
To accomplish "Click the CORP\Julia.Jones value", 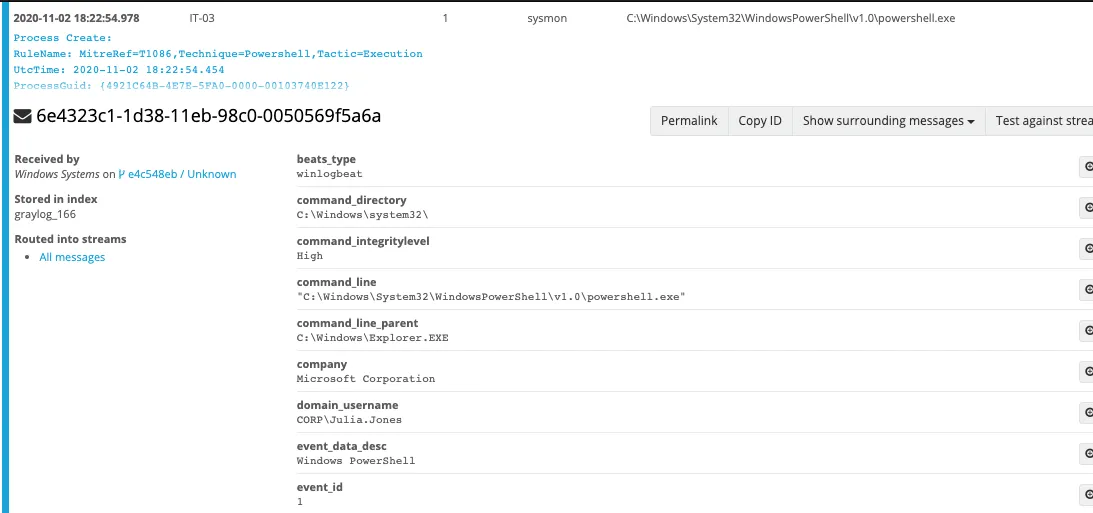I will 349,420.
